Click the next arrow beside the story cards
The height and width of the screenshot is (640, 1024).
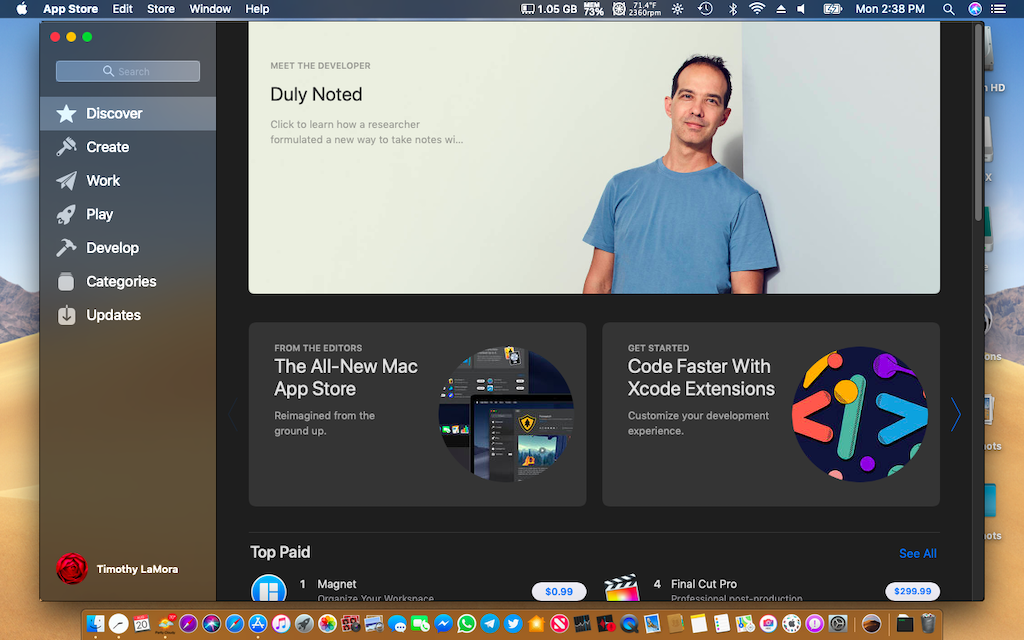(x=955, y=414)
